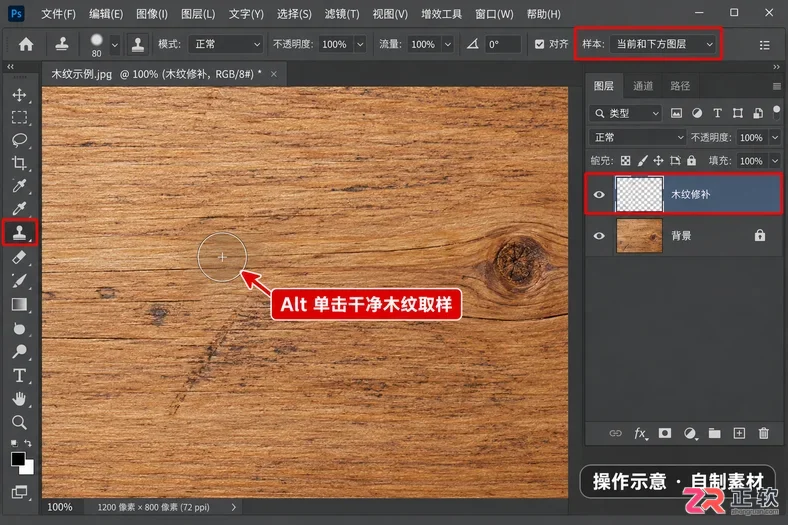Filter layers by pixel type

point(676,113)
